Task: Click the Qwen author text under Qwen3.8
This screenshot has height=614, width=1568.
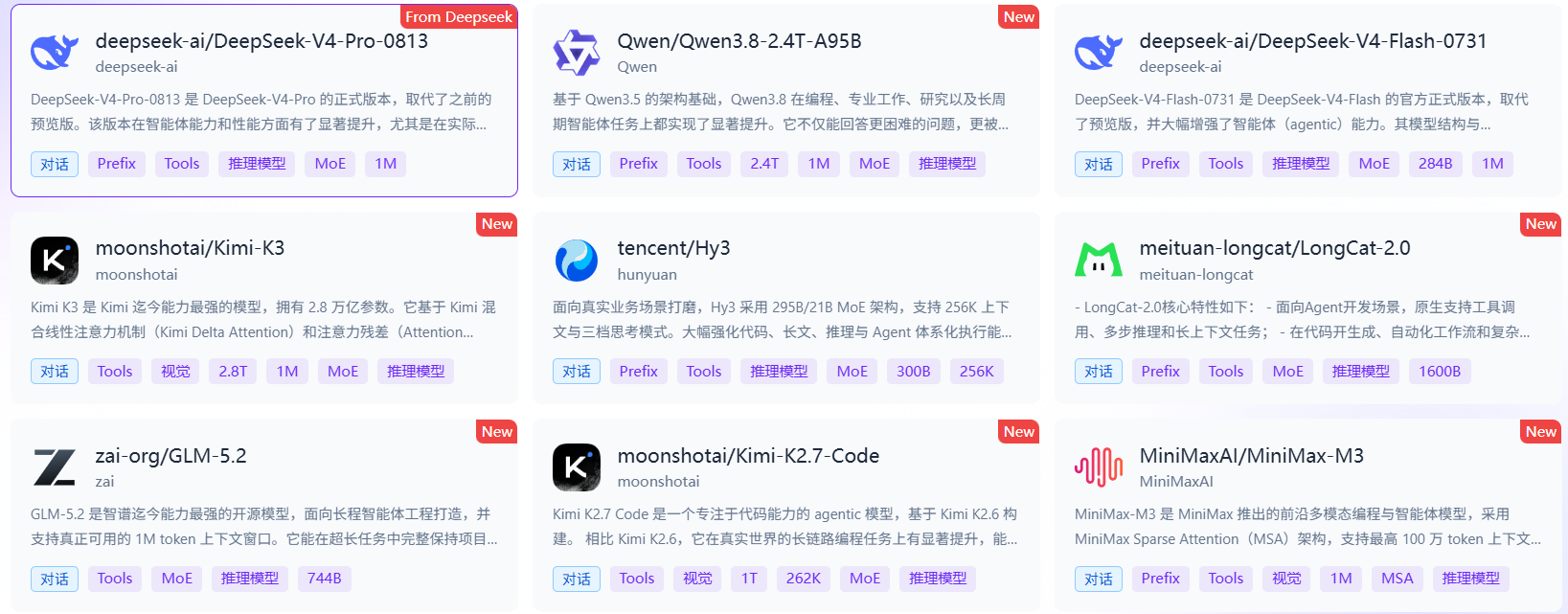Action: point(637,67)
